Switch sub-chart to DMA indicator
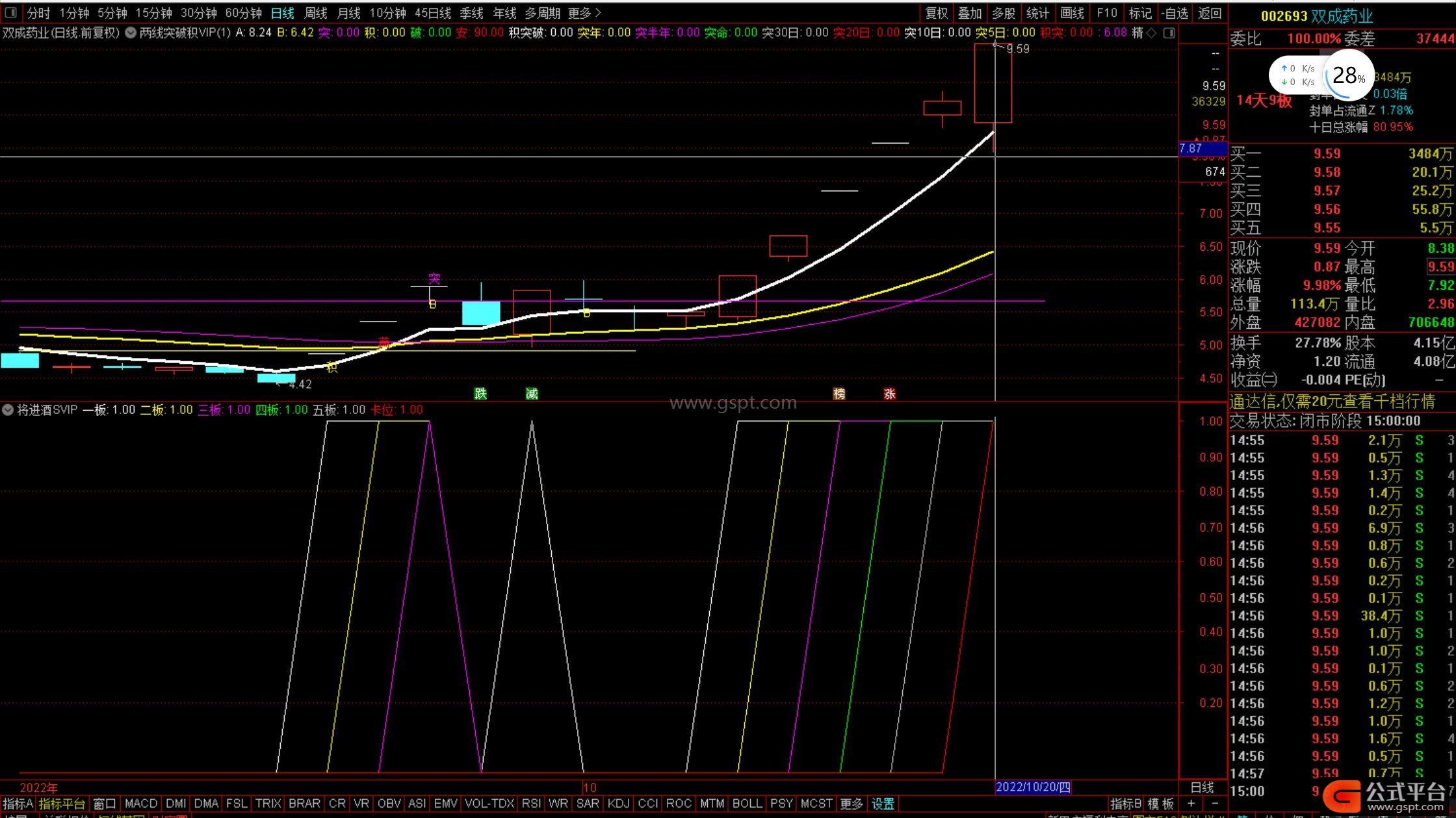This screenshot has width=1456, height=818. pos(207,804)
